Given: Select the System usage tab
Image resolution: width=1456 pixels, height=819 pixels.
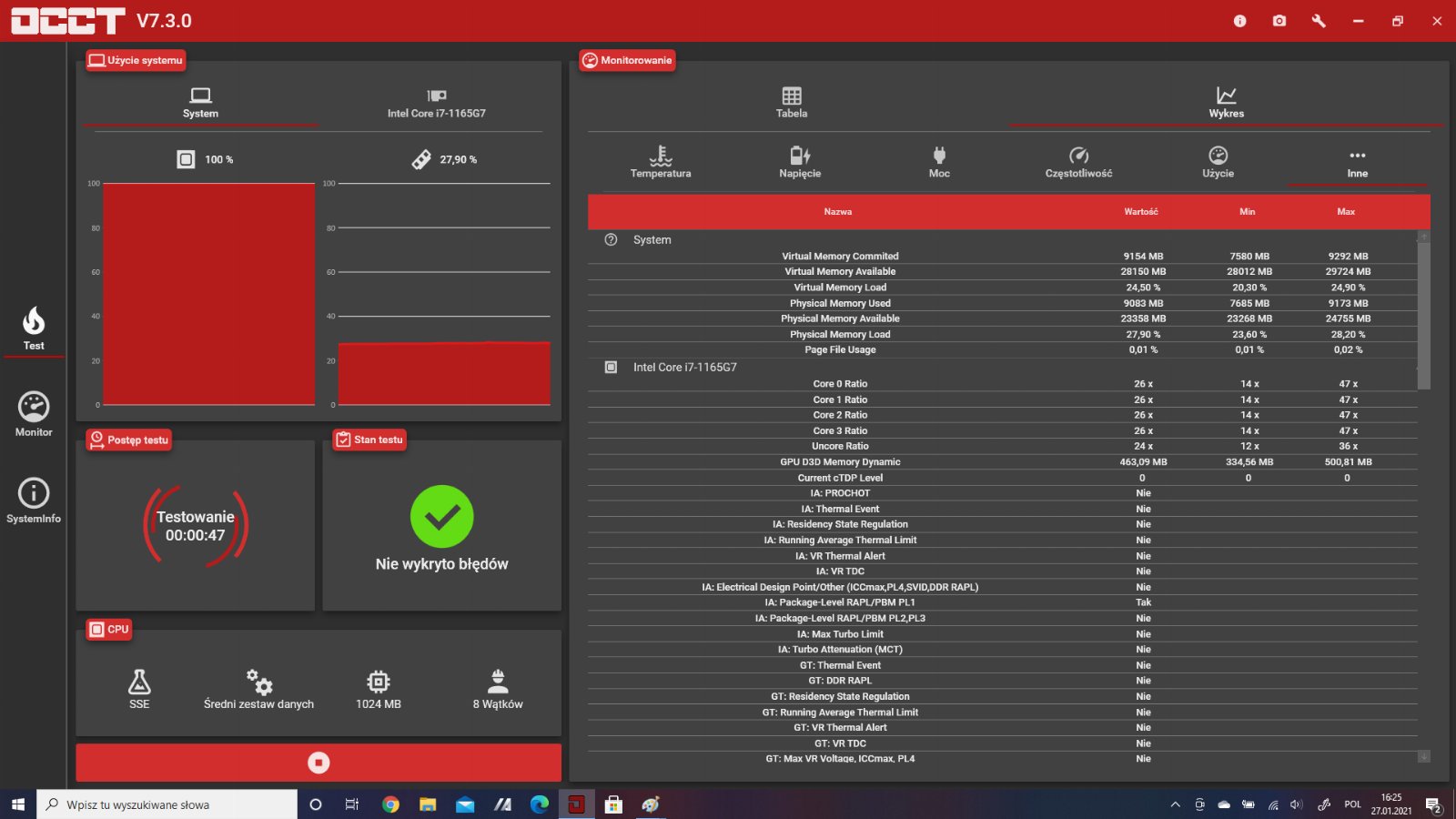Looking at the screenshot, I should (200, 104).
